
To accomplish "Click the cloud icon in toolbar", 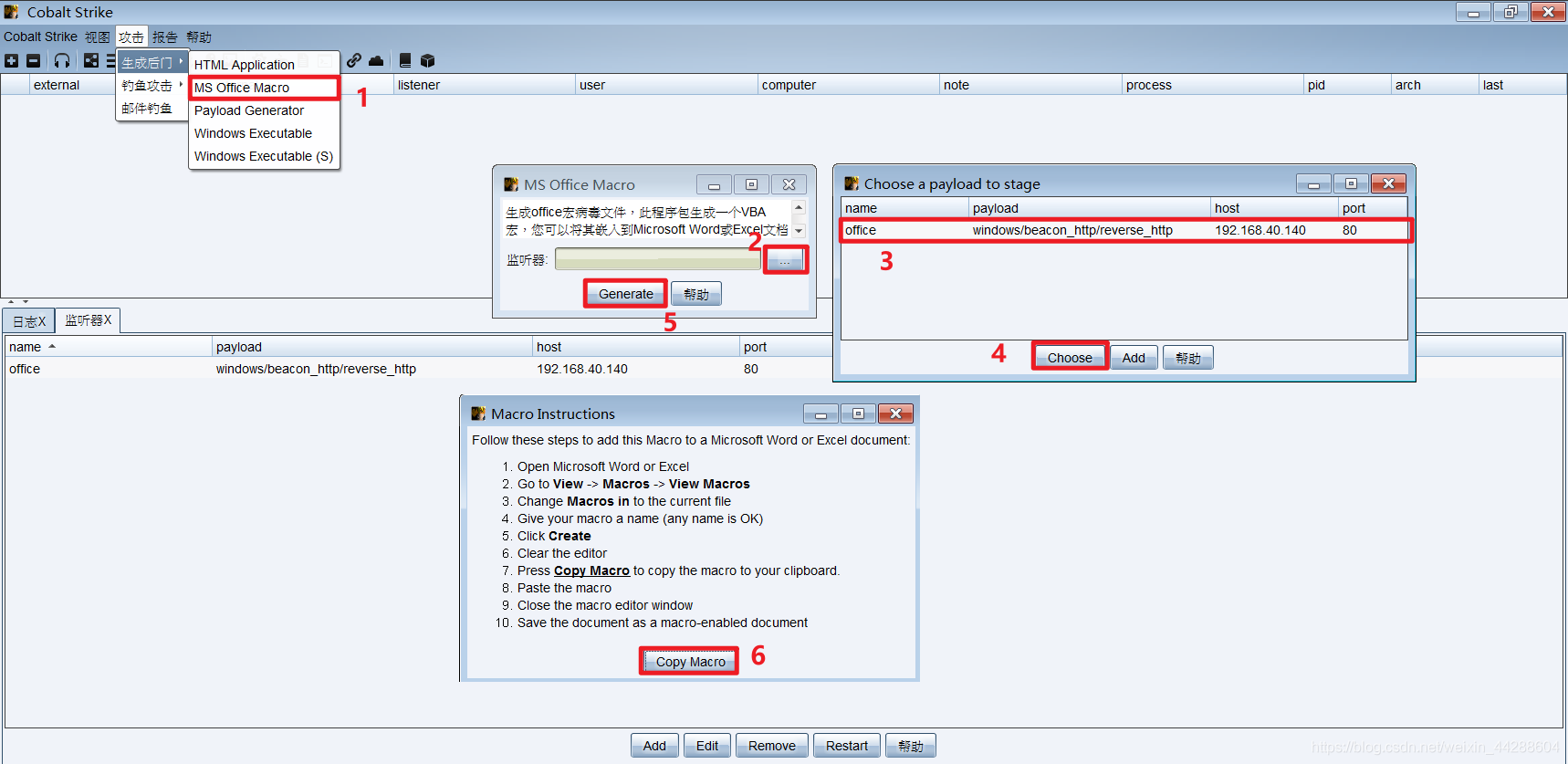I will [x=376, y=61].
